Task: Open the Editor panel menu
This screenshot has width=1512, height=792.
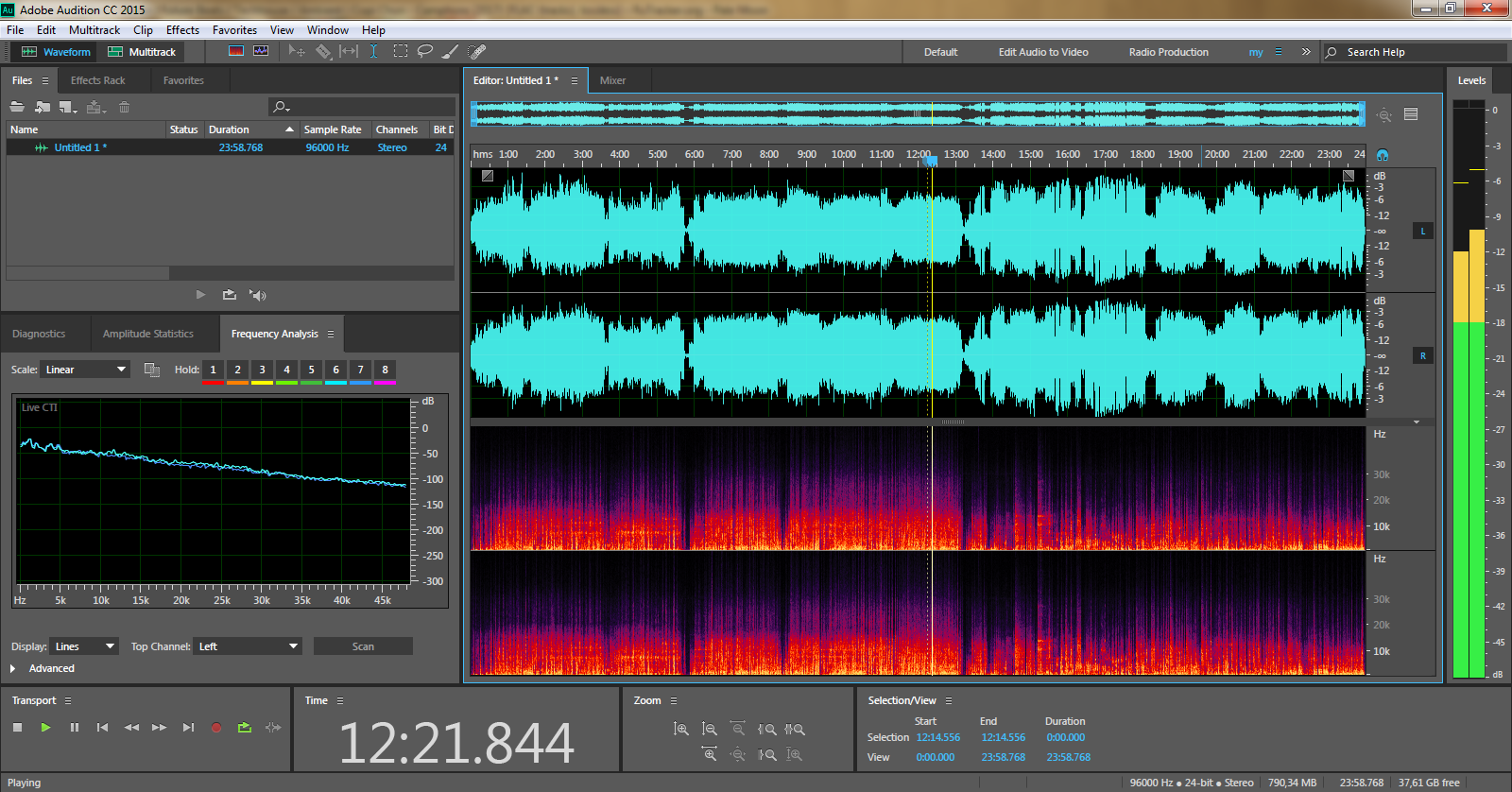Action: coord(575,80)
